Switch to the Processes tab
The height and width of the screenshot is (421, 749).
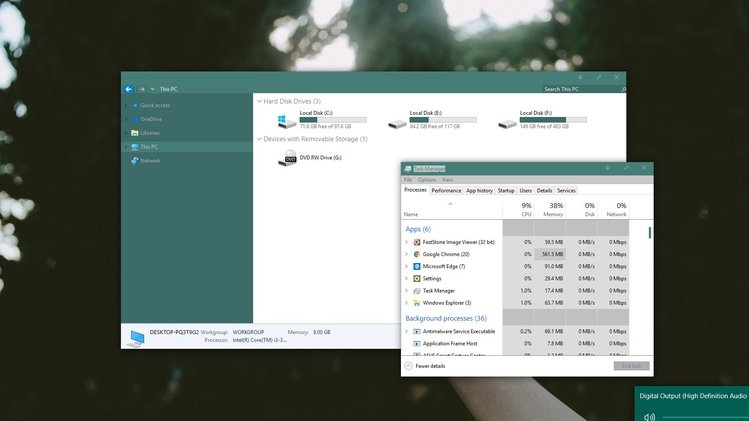[x=415, y=190]
